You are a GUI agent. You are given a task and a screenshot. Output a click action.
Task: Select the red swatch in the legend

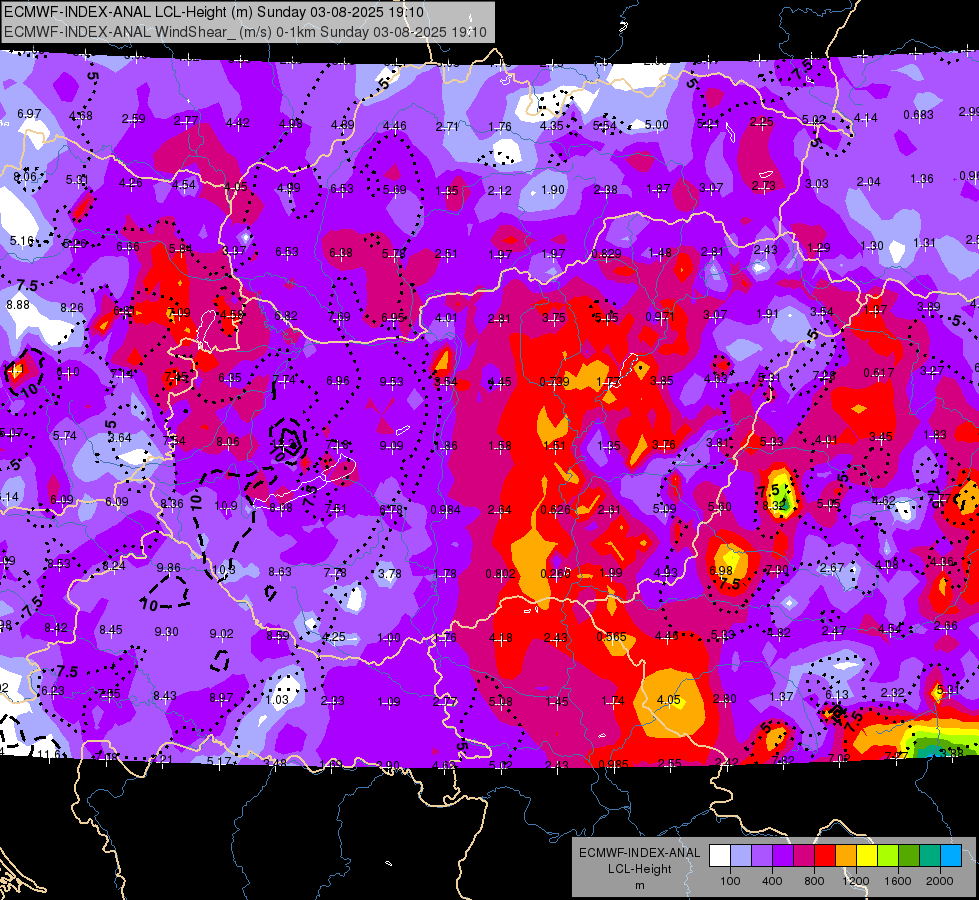coord(825,856)
